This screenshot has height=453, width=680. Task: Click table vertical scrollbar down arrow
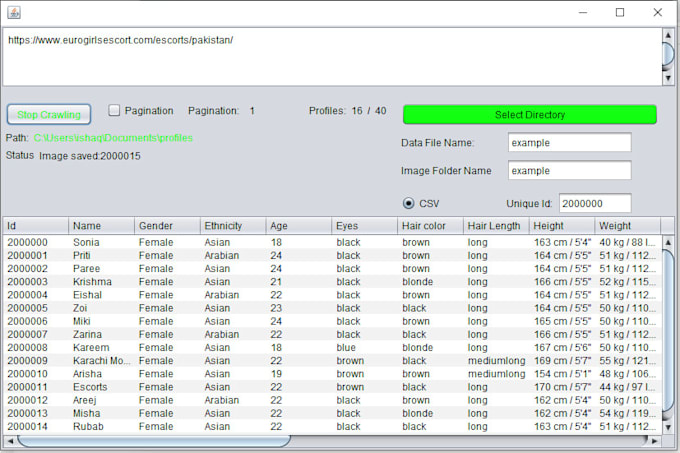(668, 427)
